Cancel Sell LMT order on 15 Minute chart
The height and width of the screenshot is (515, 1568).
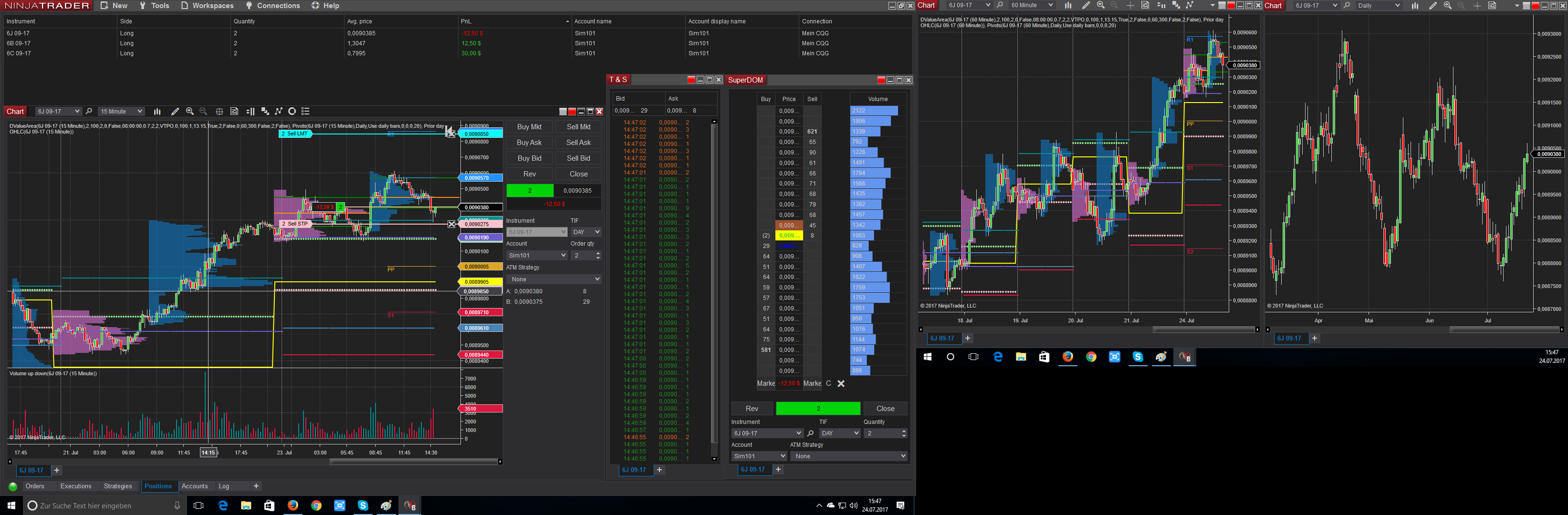click(451, 134)
